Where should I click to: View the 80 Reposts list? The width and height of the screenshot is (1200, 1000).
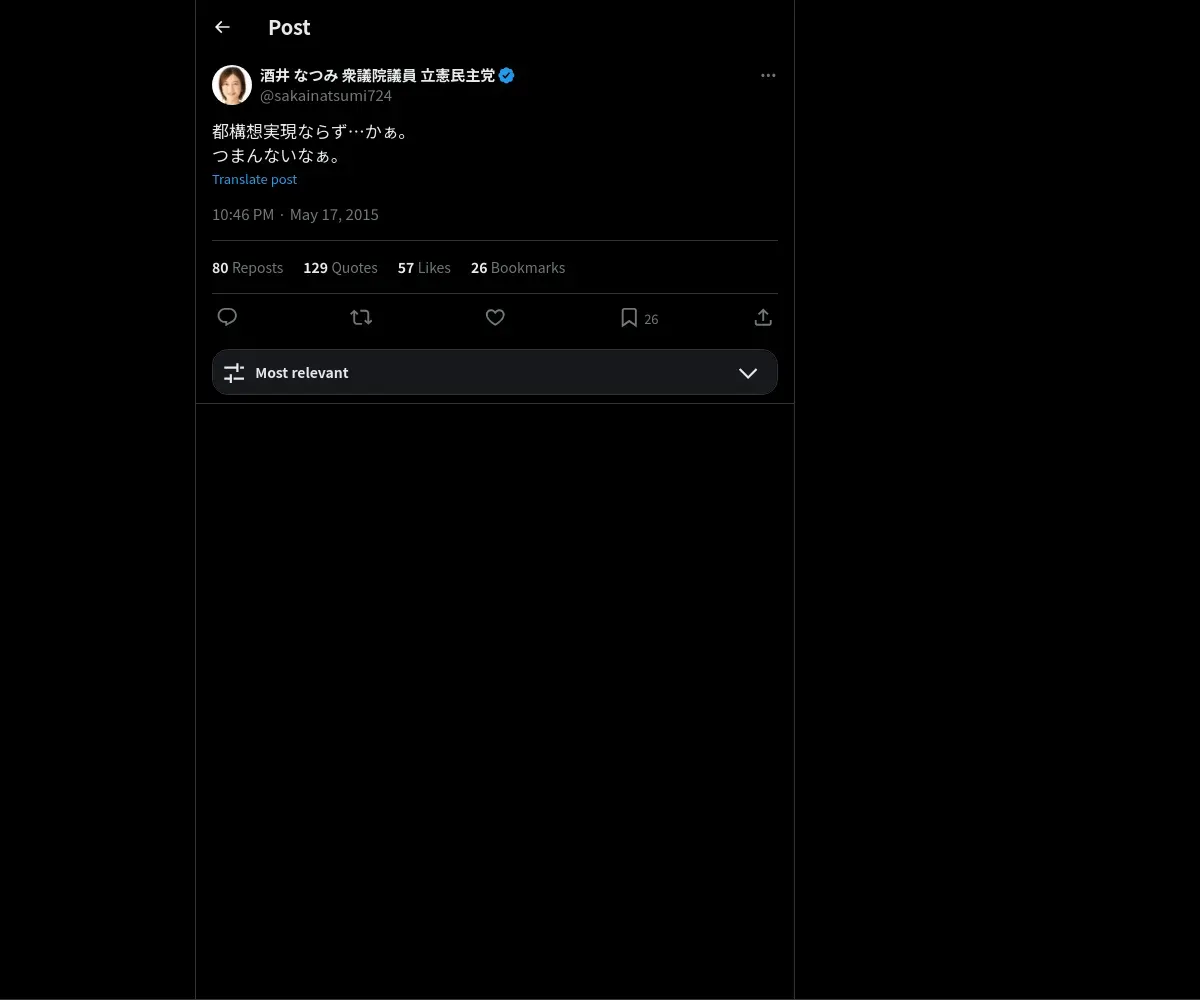[x=247, y=268]
